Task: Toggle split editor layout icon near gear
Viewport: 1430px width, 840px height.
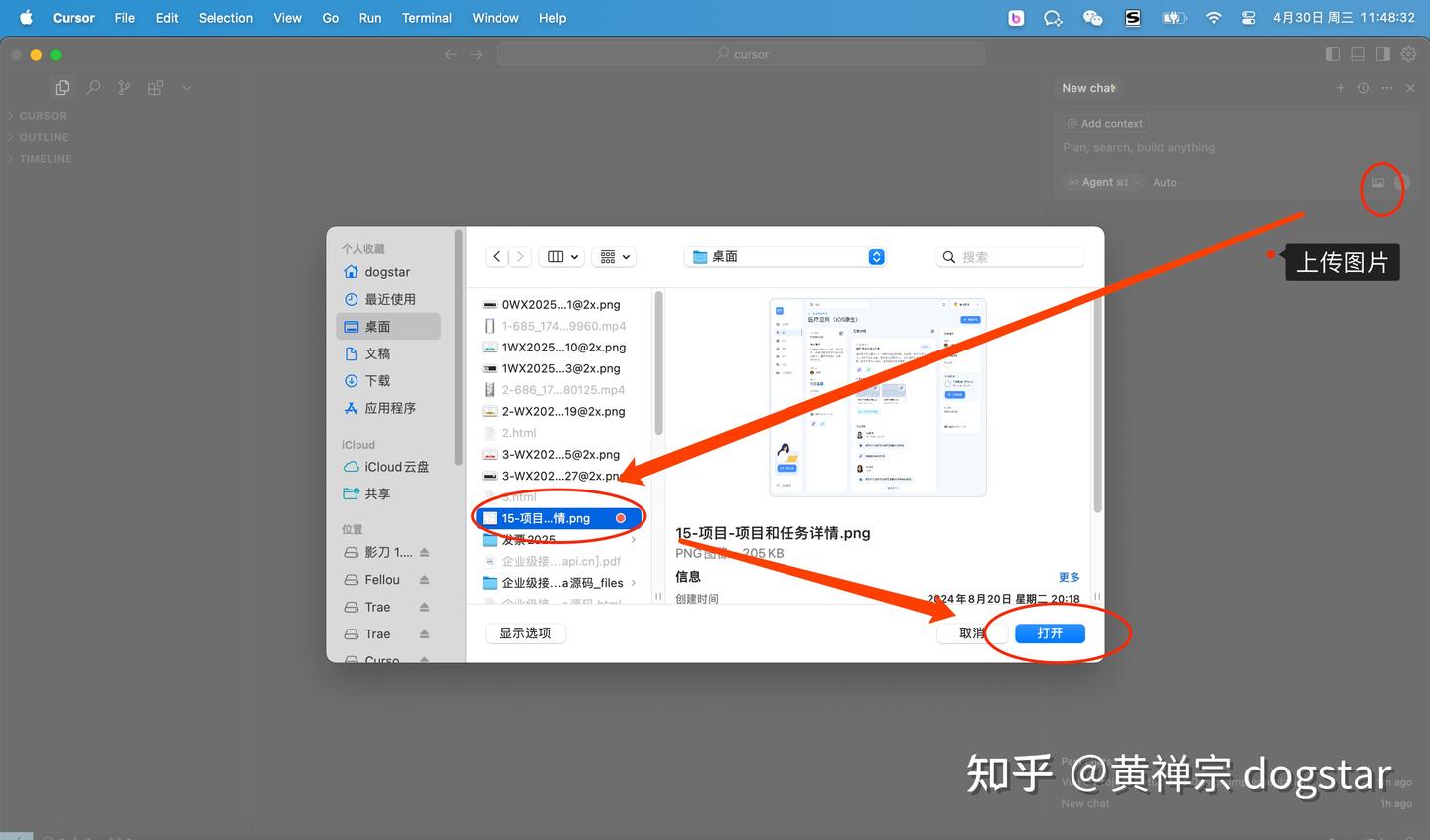Action: 1332,54
